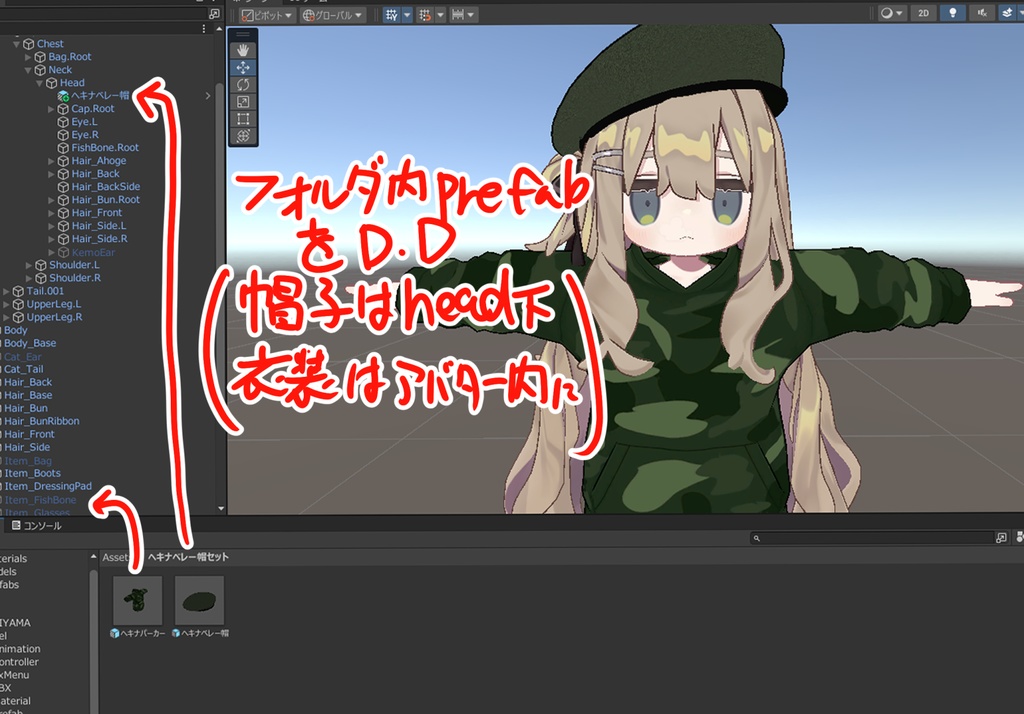Click the cube icon beside Chest
The image size is (1024, 714).
click(29, 44)
